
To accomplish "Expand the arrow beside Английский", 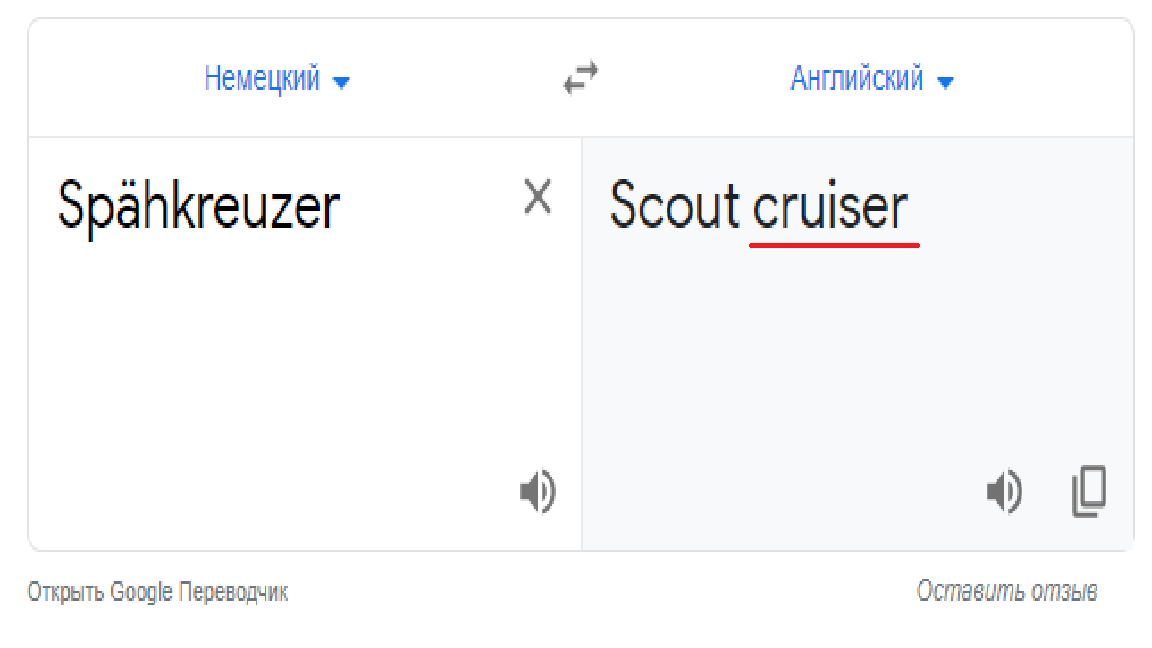I will [946, 82].
